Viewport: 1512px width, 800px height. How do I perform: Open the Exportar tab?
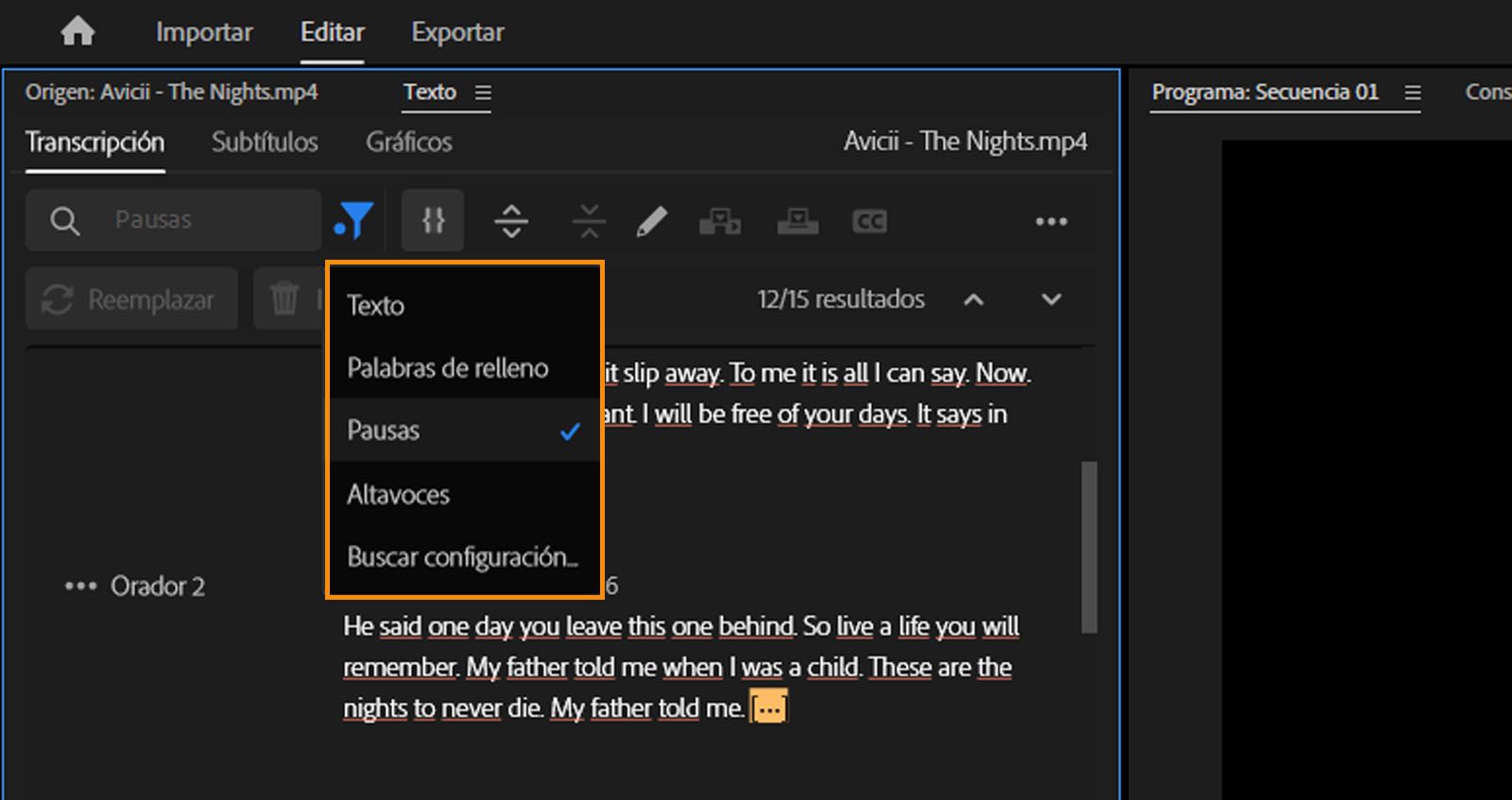pos(457,32)
